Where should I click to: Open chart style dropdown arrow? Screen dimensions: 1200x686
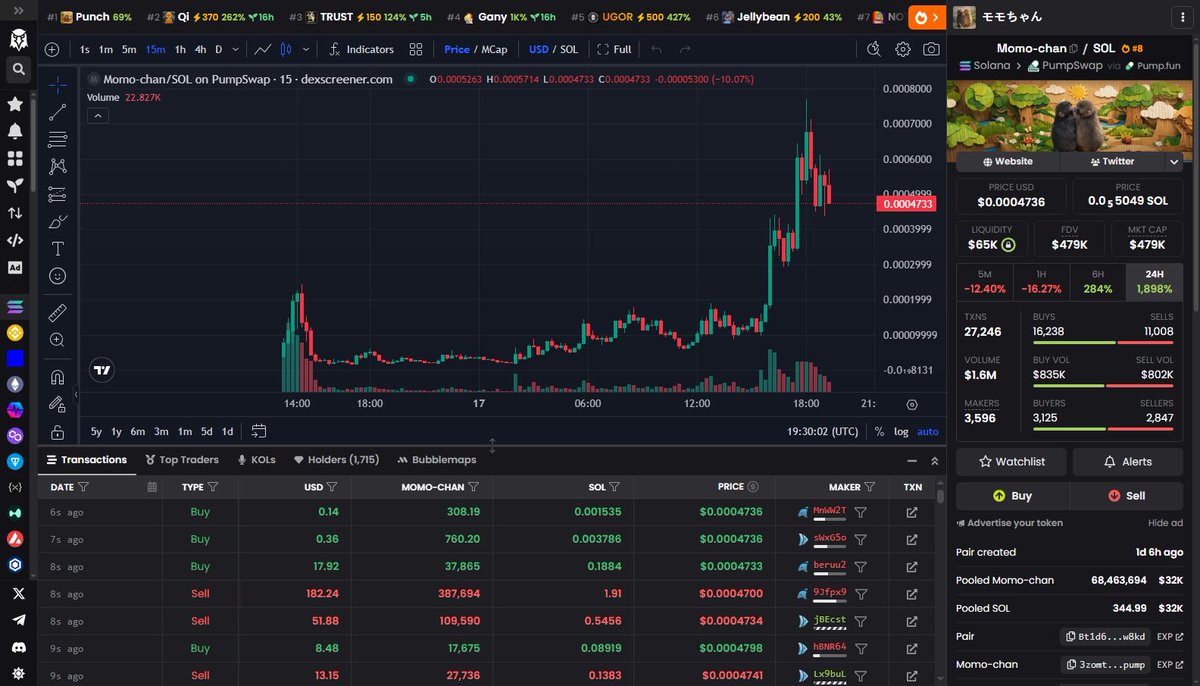tap(306, 49)
